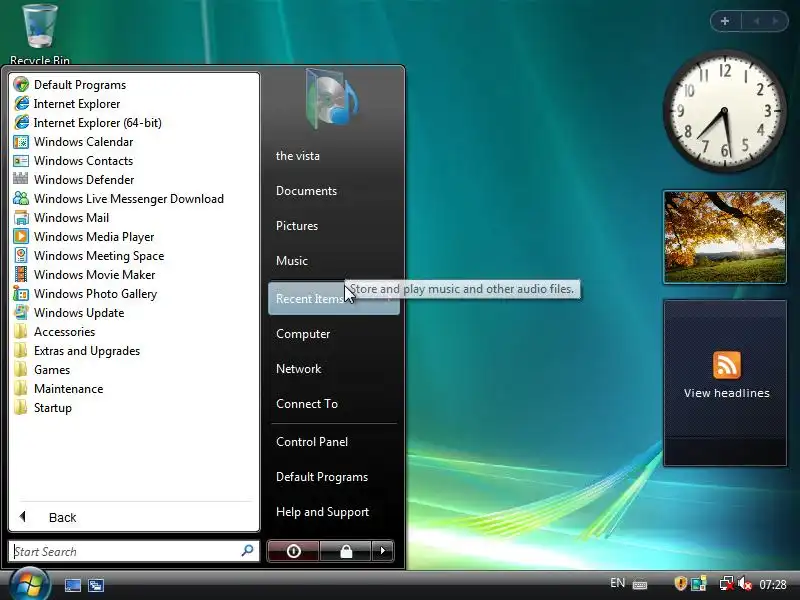Image resolution: width=800 pixels, height=600 pixels.
Task: Click the EN language indicator
Action: point(617,583)
